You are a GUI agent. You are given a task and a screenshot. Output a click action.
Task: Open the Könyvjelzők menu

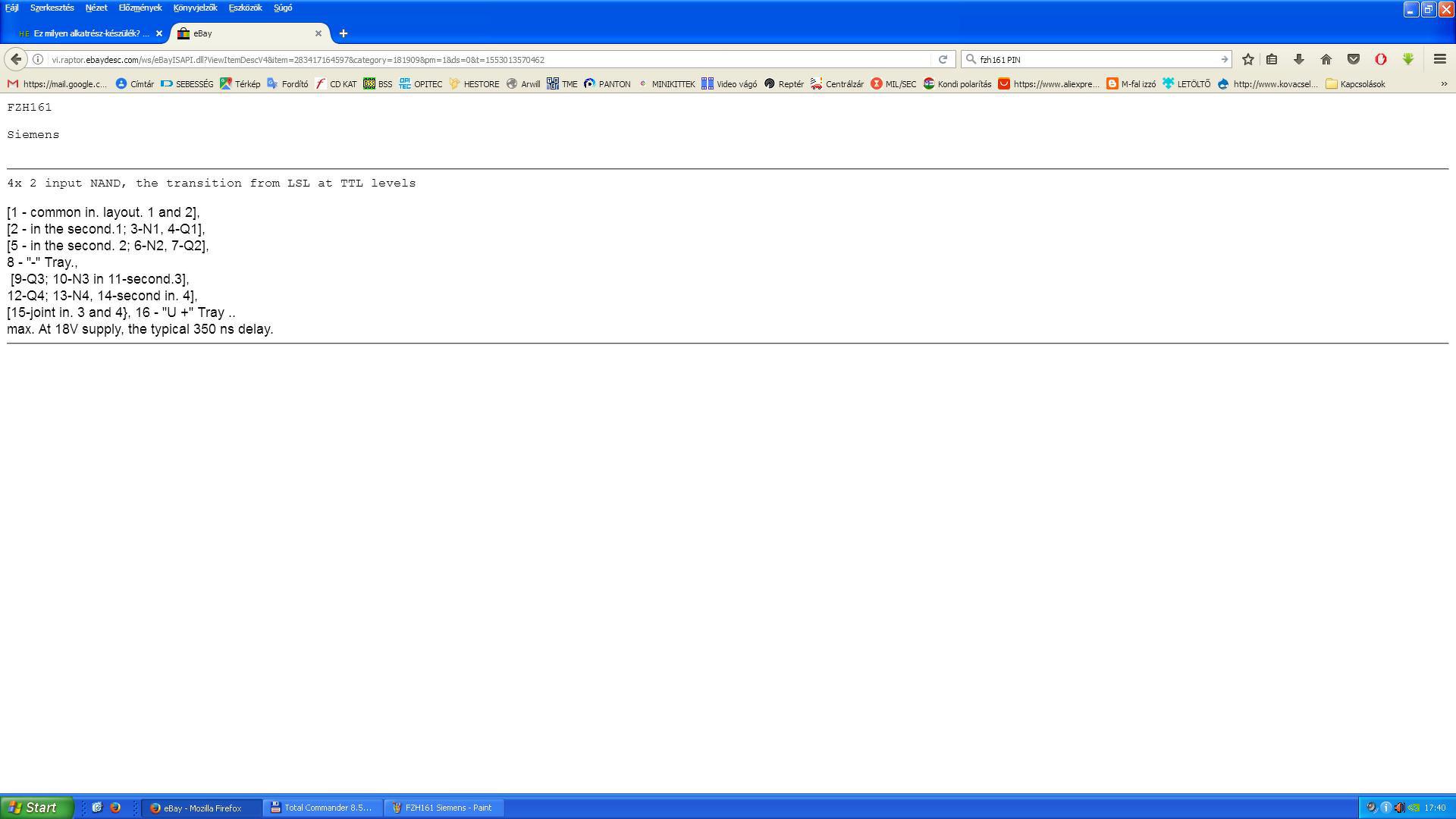coord(195,8)
